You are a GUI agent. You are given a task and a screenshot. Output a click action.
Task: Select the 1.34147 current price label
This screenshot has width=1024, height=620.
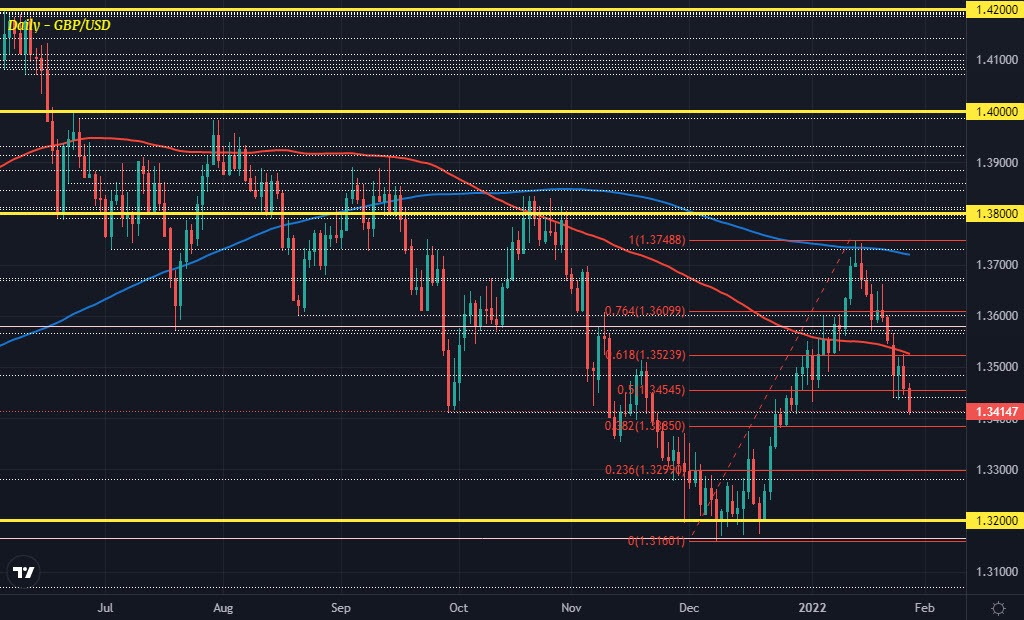click(x=997, y=412)
